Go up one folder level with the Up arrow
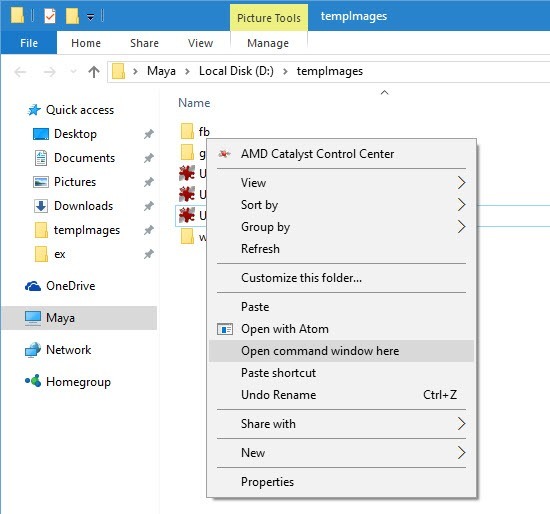The width and height of the screenshot is (550, 514). click(x=94, y=72)
